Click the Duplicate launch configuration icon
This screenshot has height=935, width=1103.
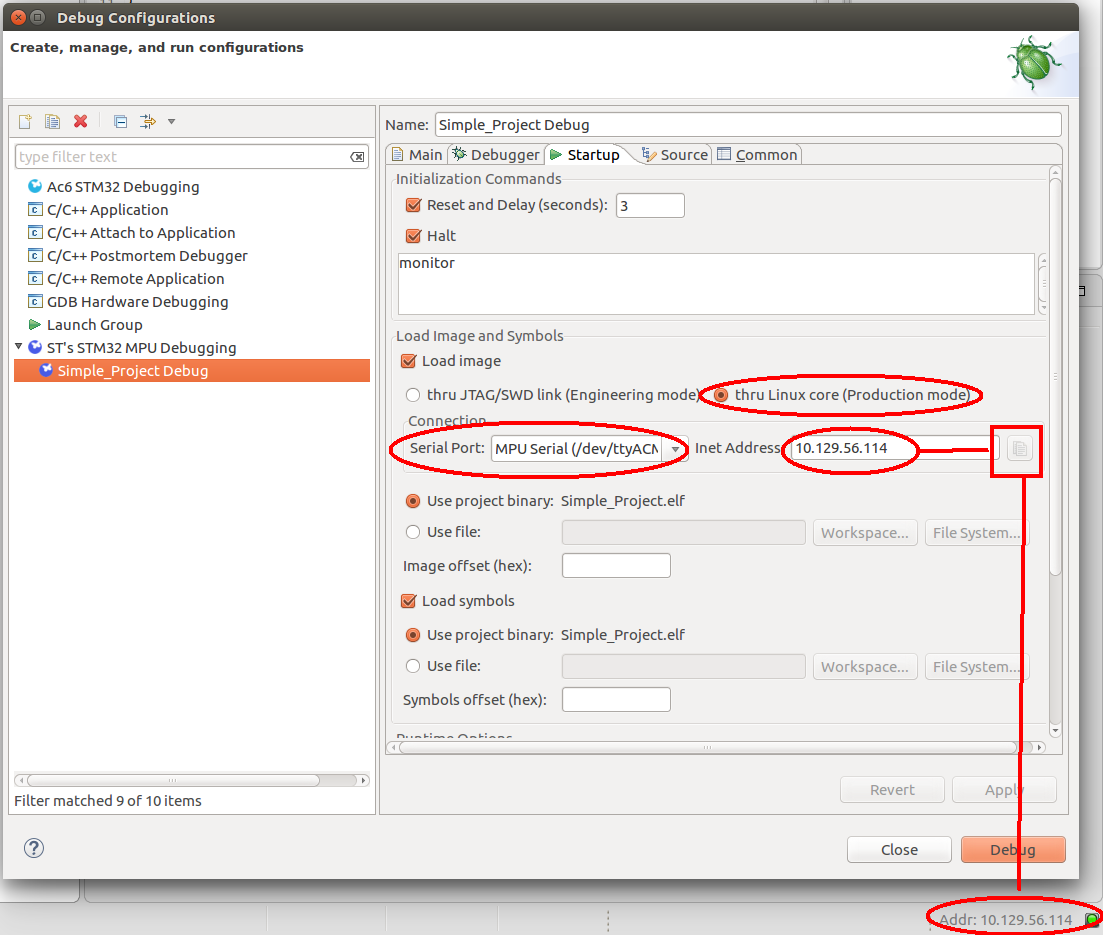point(53,121)
